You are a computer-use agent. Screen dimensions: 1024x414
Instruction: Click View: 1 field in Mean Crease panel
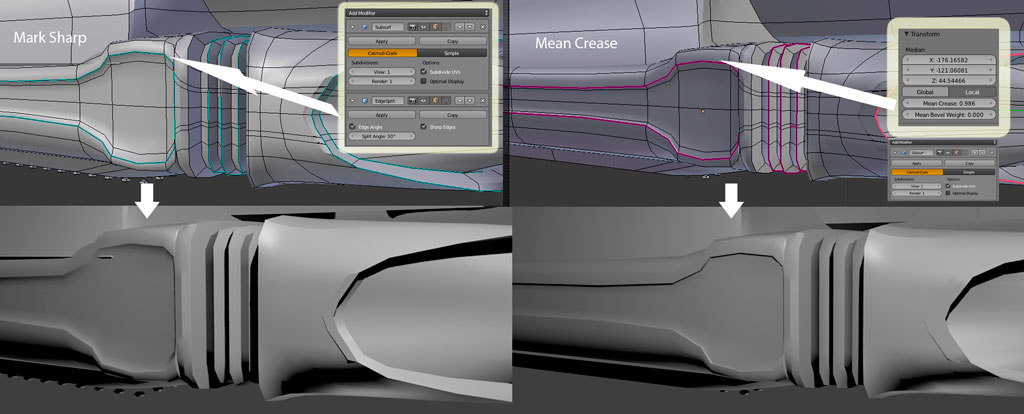(916, 186)
